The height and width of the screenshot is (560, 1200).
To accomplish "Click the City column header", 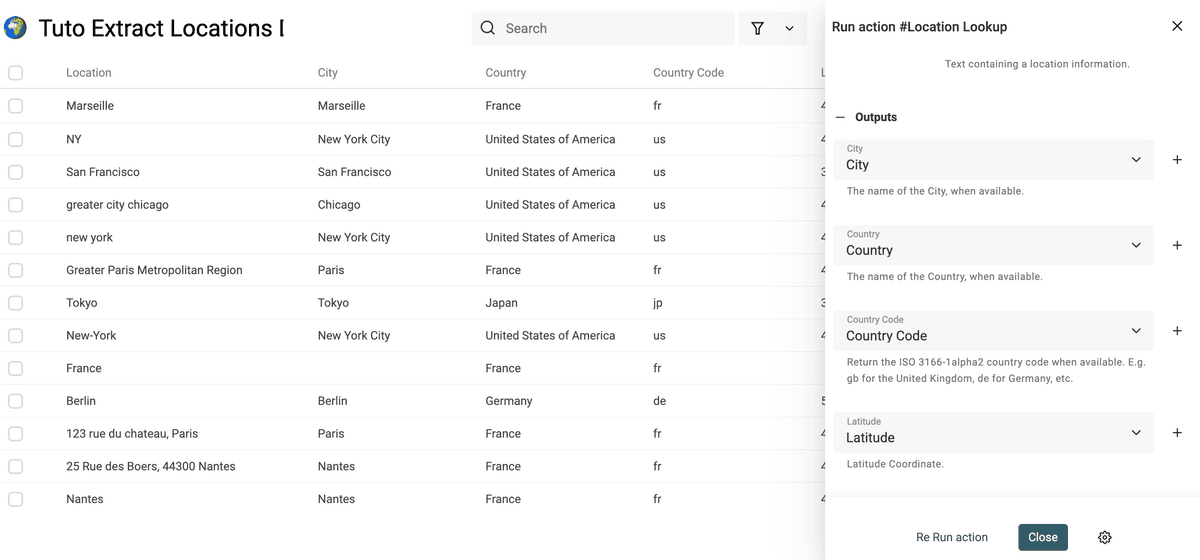I will (328, 72).
